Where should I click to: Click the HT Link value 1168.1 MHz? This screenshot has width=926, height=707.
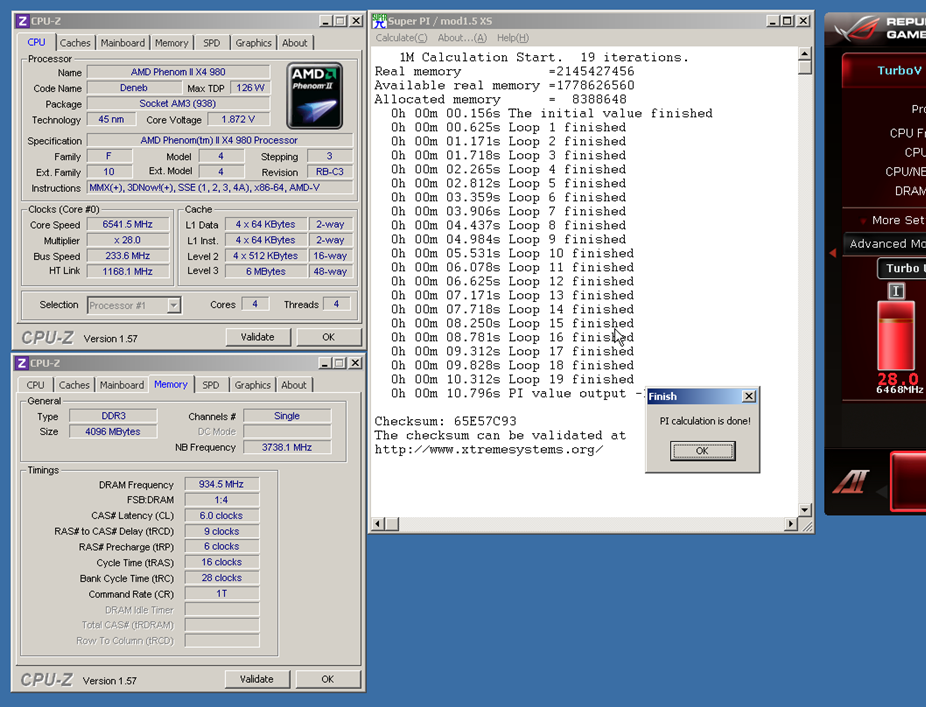(128, 272)
